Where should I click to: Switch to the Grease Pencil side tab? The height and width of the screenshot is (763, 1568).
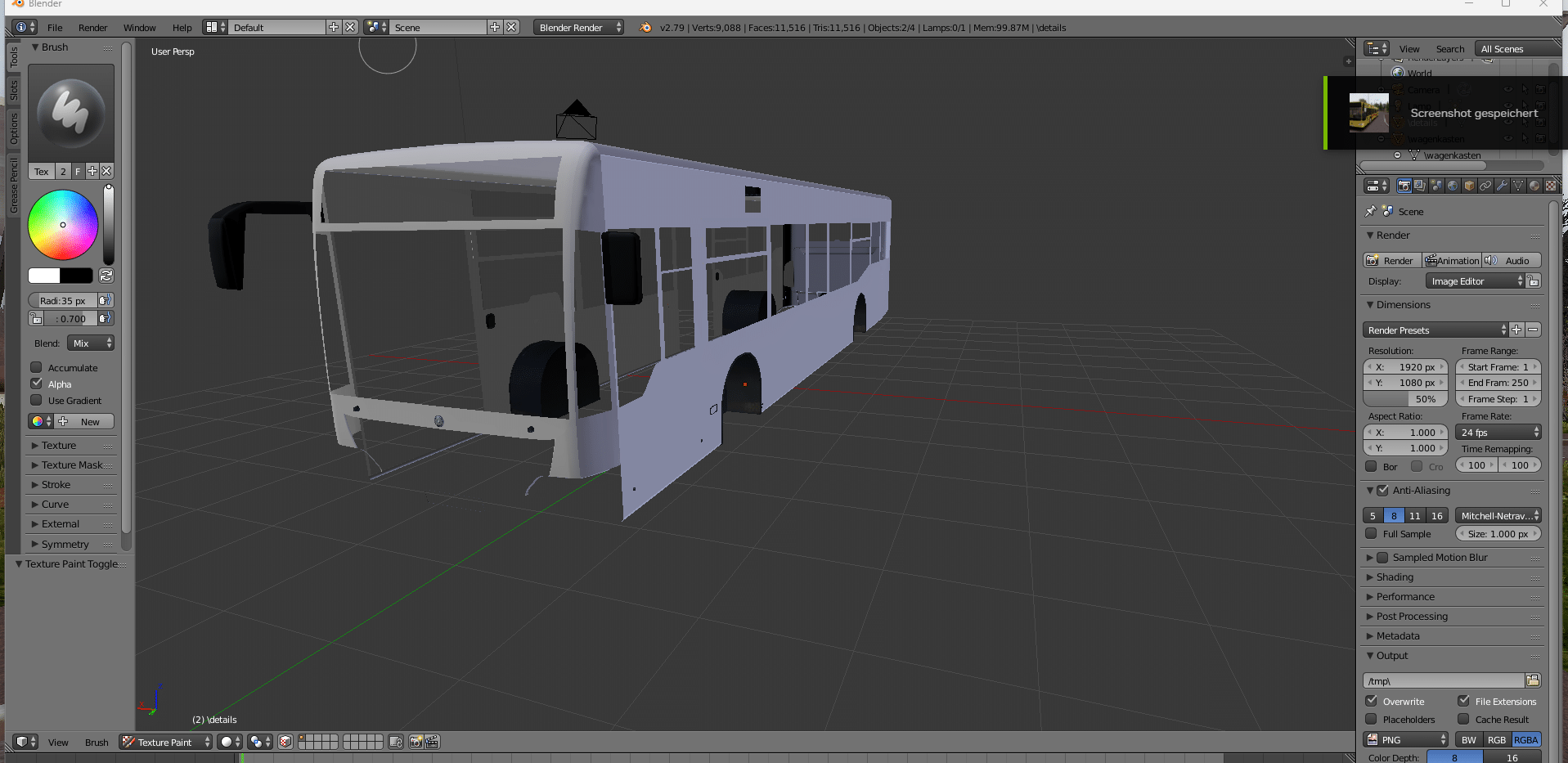tap(14, 186)
